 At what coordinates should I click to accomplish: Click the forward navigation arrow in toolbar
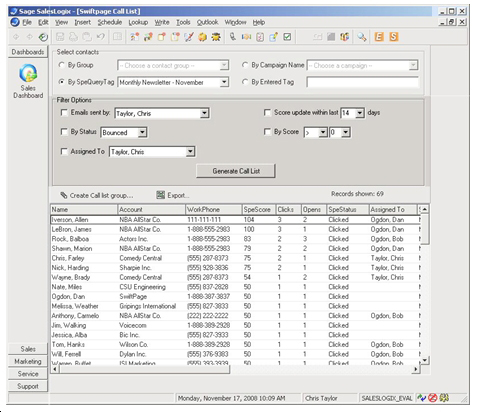(x=30, y=37)
